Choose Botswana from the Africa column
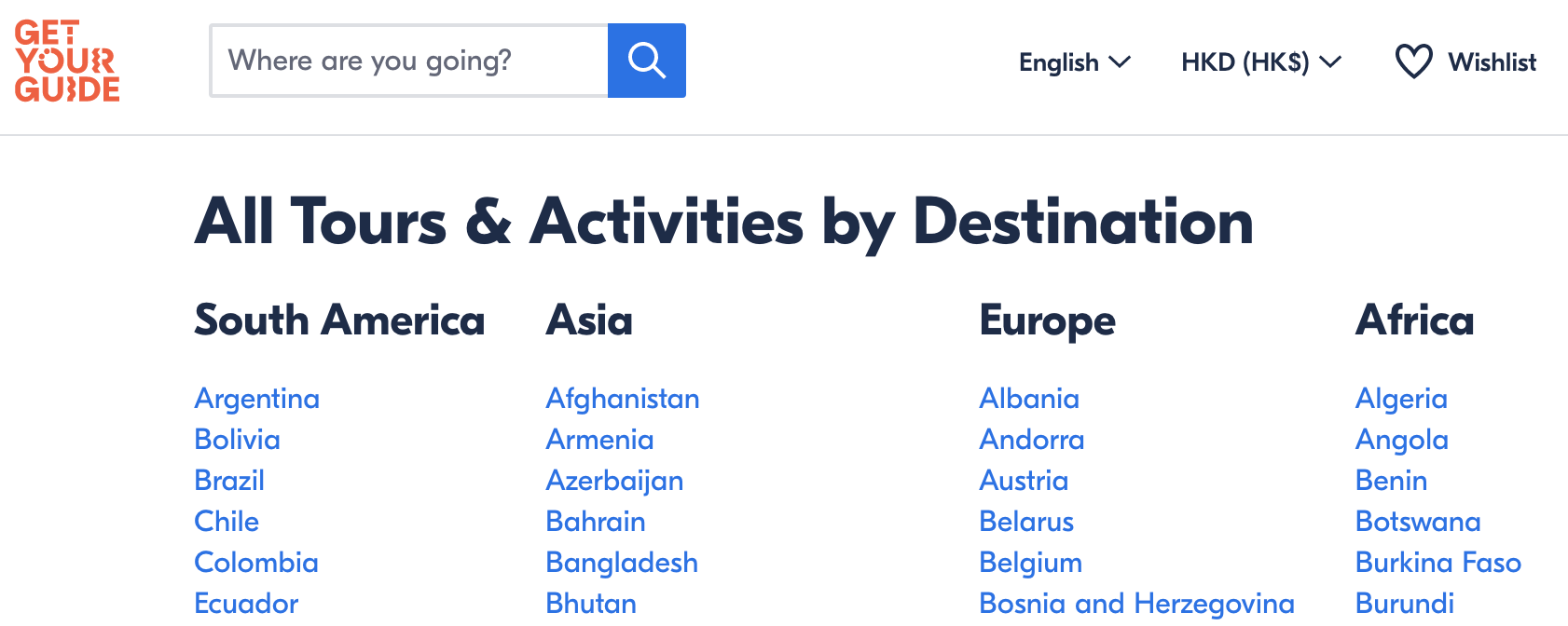The width and height of the screenshot is (1568, 626). coord(1418,522)
